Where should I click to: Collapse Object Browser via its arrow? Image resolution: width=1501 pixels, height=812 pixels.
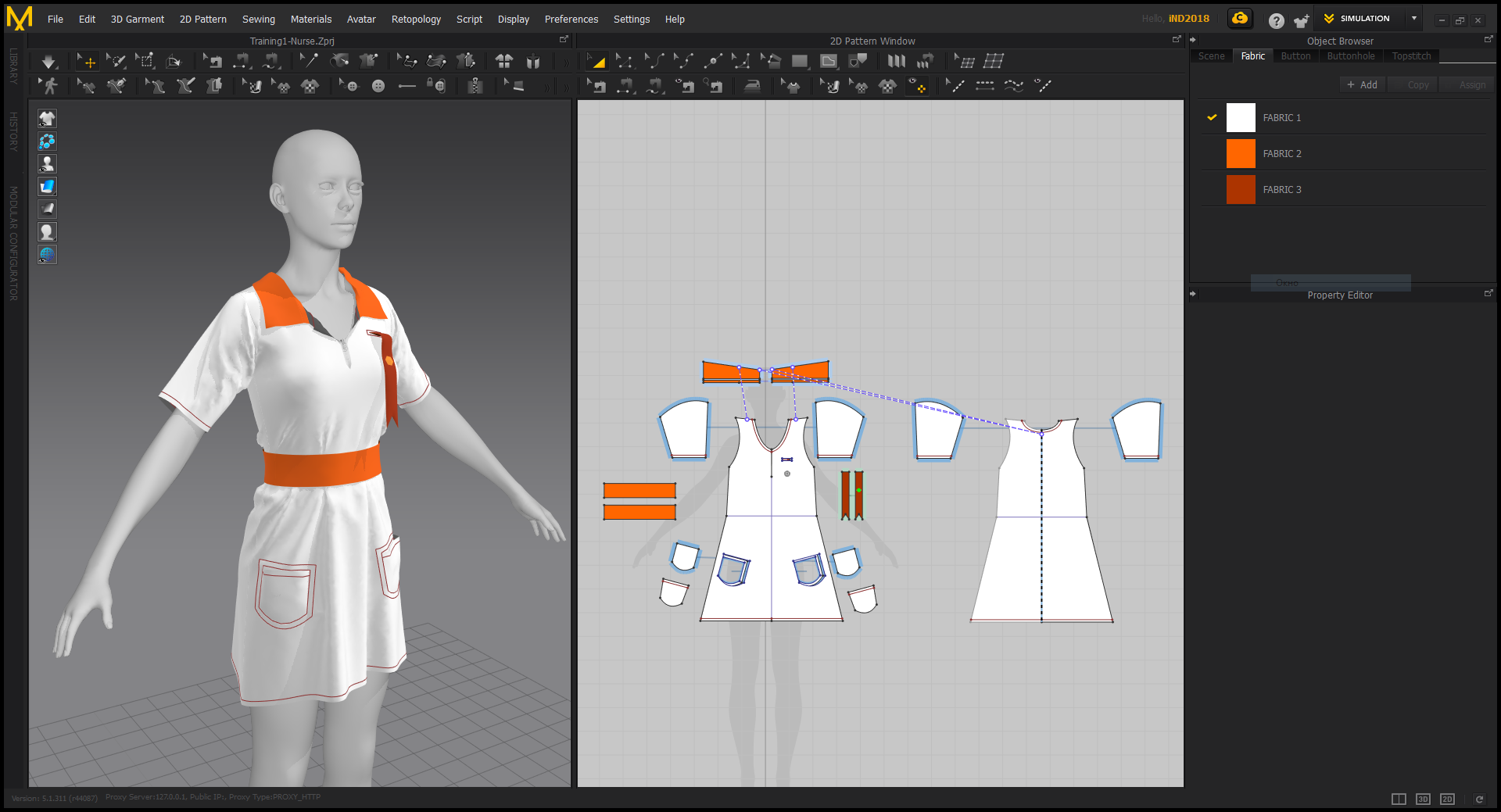[x=1193, y=40]
